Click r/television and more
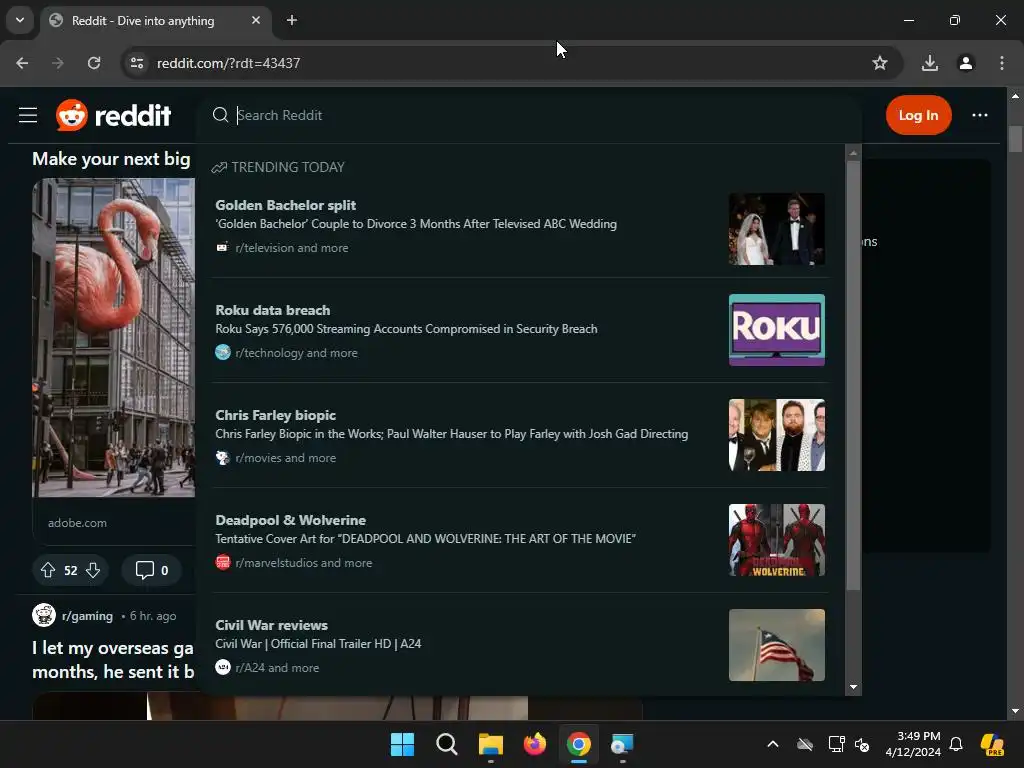This screenshot has height=768, width=1024. [292, 248]
